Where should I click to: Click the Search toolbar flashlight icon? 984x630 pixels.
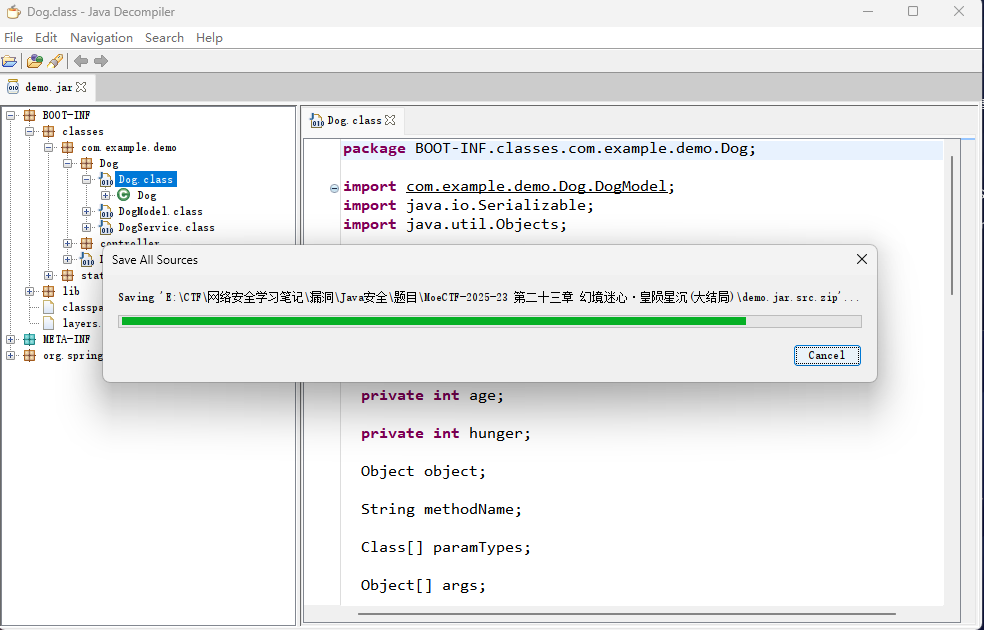[x=56, y=61]
